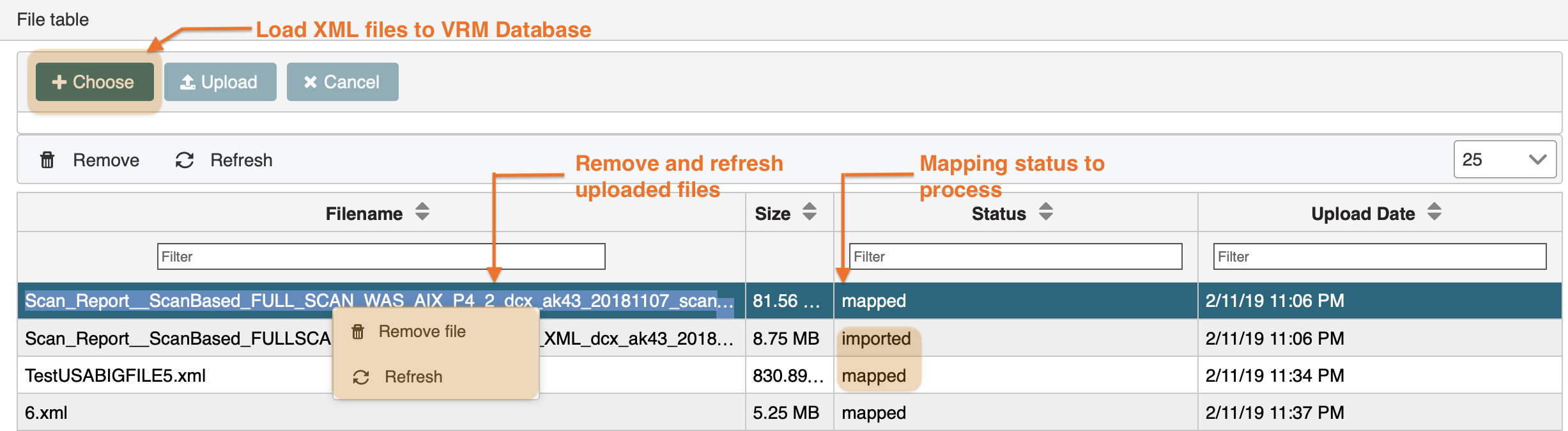Screen dimensions: 1568x431
Task: Choose Remove file from the context menu
Action: click(x=422, y=332)
